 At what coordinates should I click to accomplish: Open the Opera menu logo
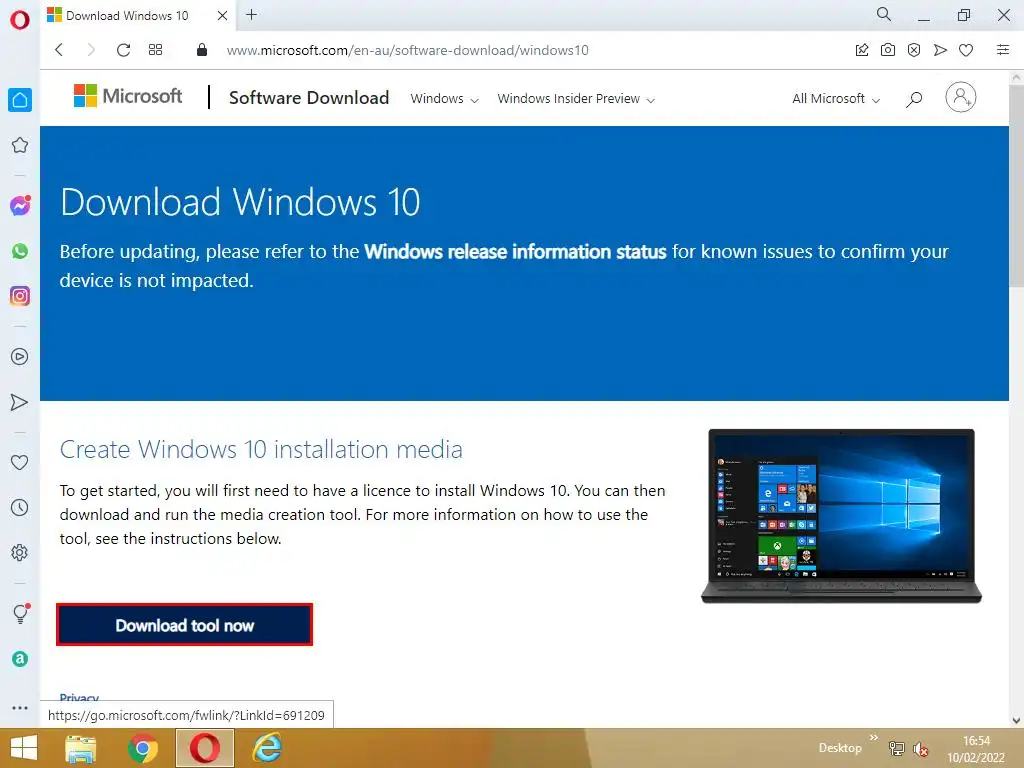pyautogui.click(x=20, y=20)
